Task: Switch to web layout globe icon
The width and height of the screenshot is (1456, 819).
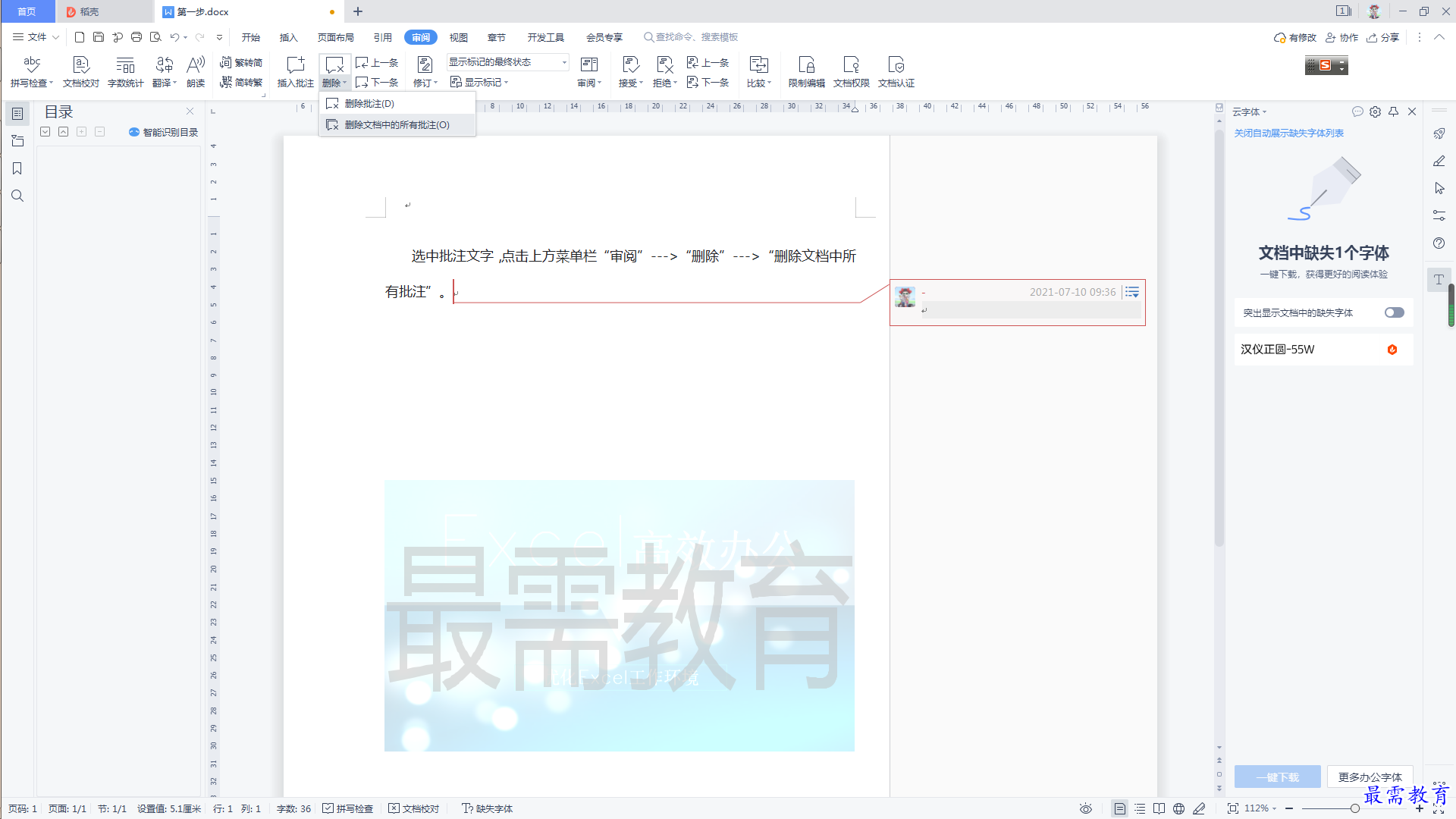Action: (x=1178, y=808)
